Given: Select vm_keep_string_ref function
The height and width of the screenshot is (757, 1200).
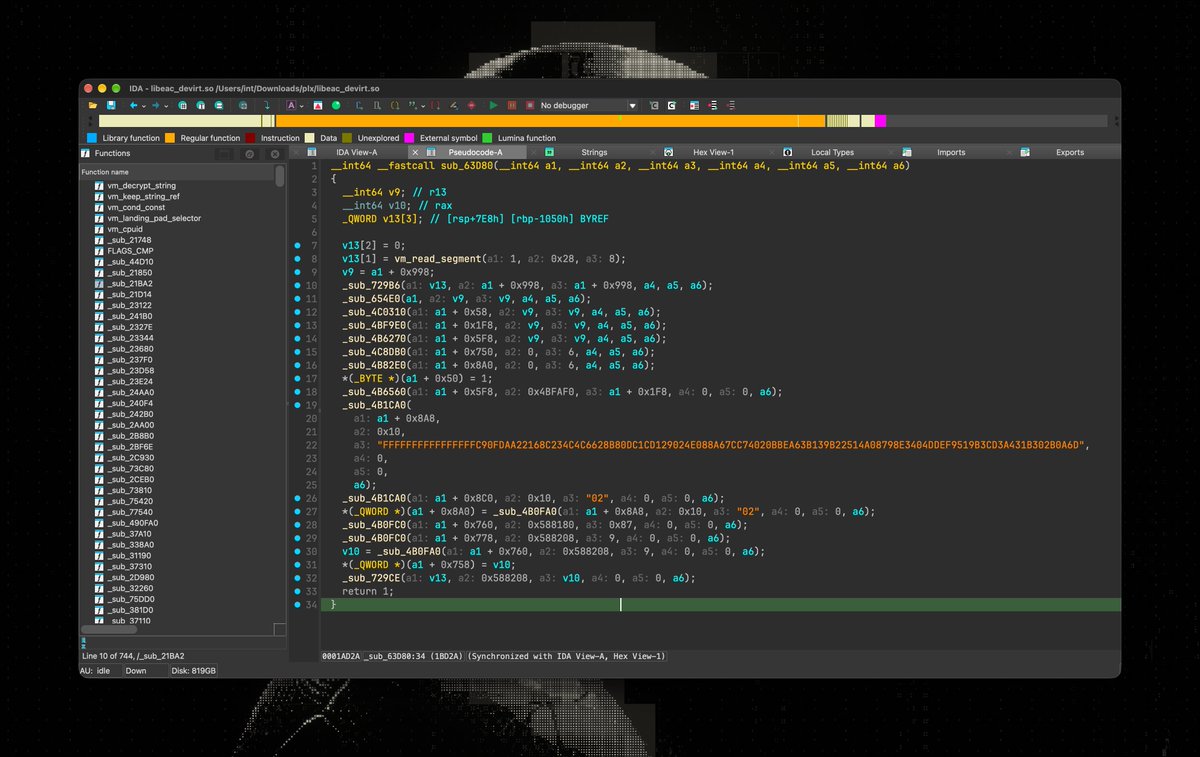Looking at the screenshot, I should [x=144, y=196].
